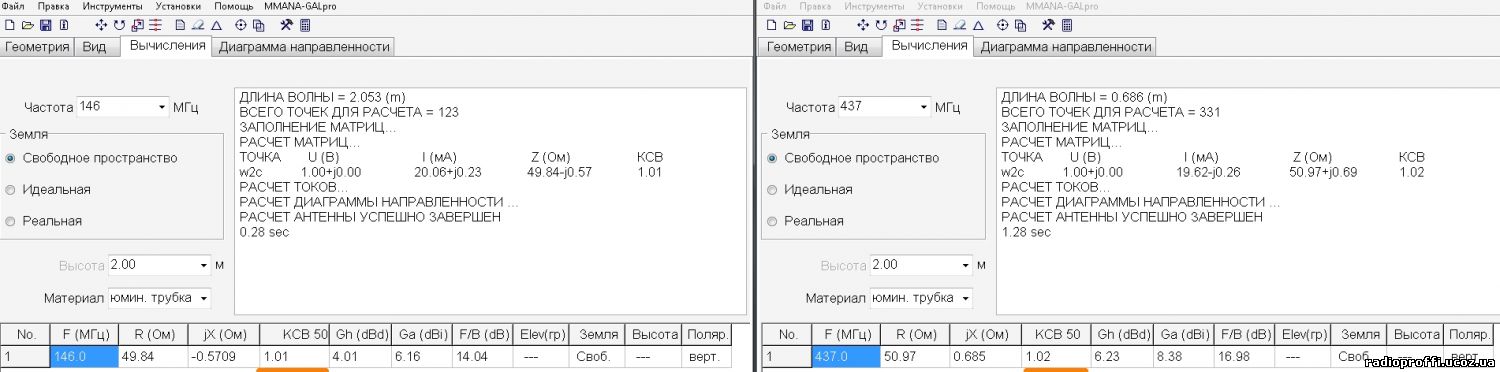Open Диаграмма направленности tab in left window
1500x372 pixels.
[304, 47]
